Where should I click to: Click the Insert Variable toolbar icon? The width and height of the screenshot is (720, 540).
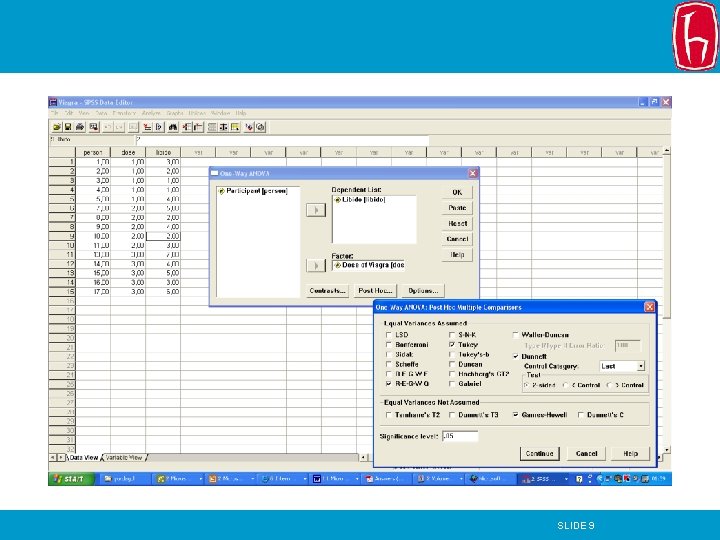point(198,127)
